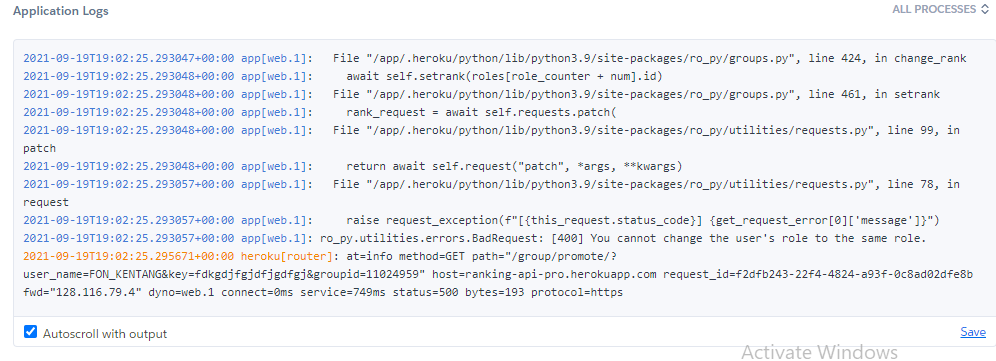Select the requests.py line 78 entry
Image resolution: width=996 pixels, height=361 pixels.
(492, 193)
